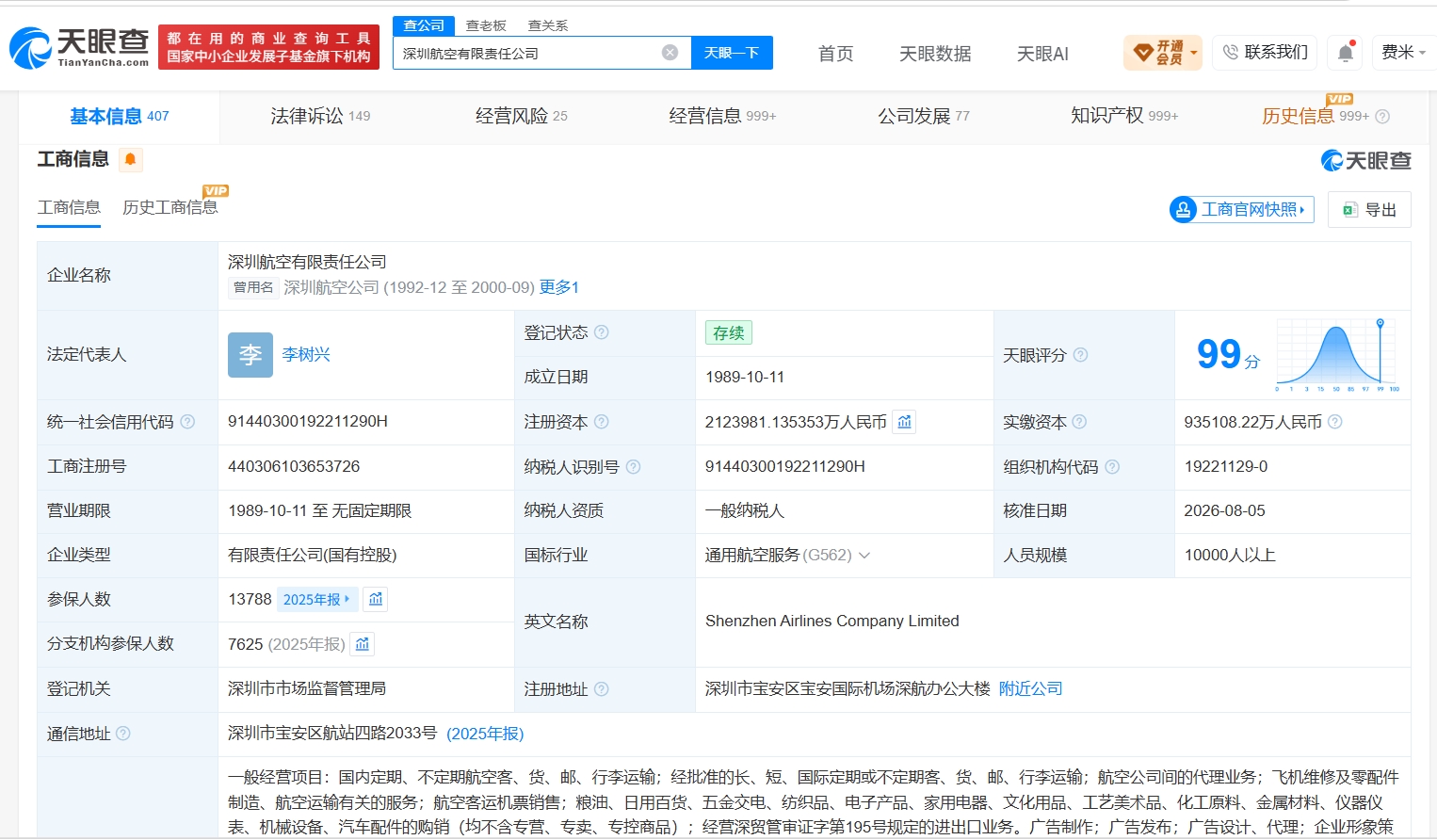Switch to 基本信息 tab
Image resolution: width=1437 pixels, height=840 pixels.
(120, 116)
